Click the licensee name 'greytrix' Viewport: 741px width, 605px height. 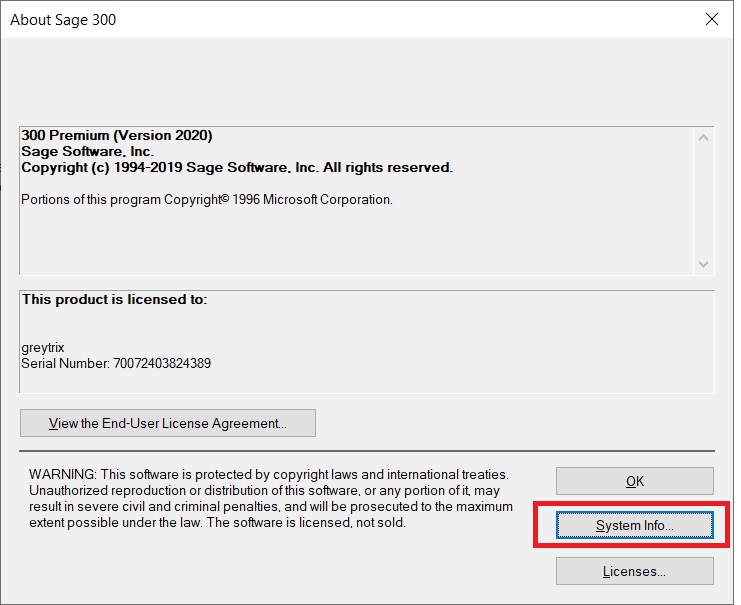(x=43, y=350)
